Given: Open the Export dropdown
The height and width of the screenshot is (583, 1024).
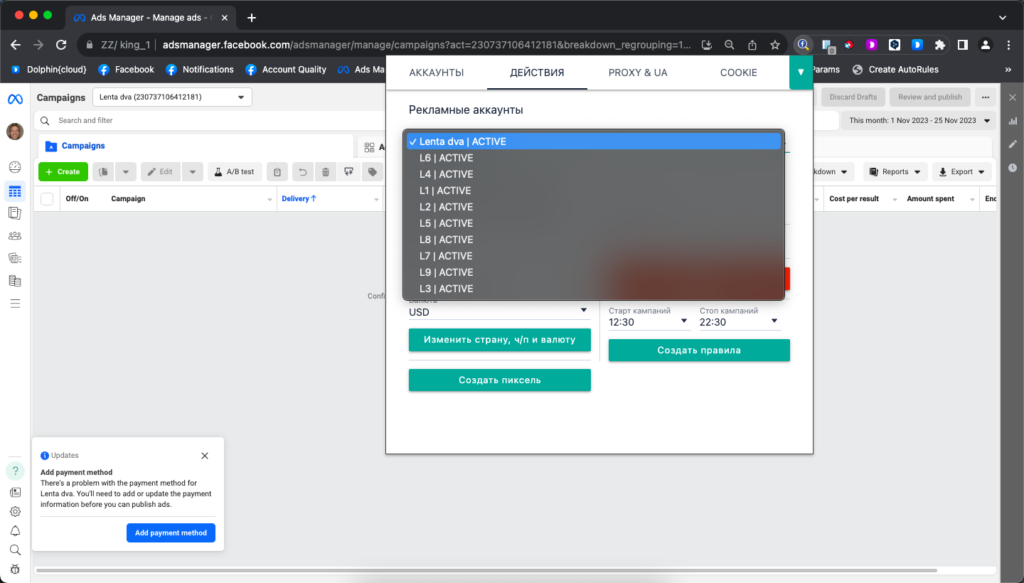Looking at the screenshot, I should (x=962, y=172).
